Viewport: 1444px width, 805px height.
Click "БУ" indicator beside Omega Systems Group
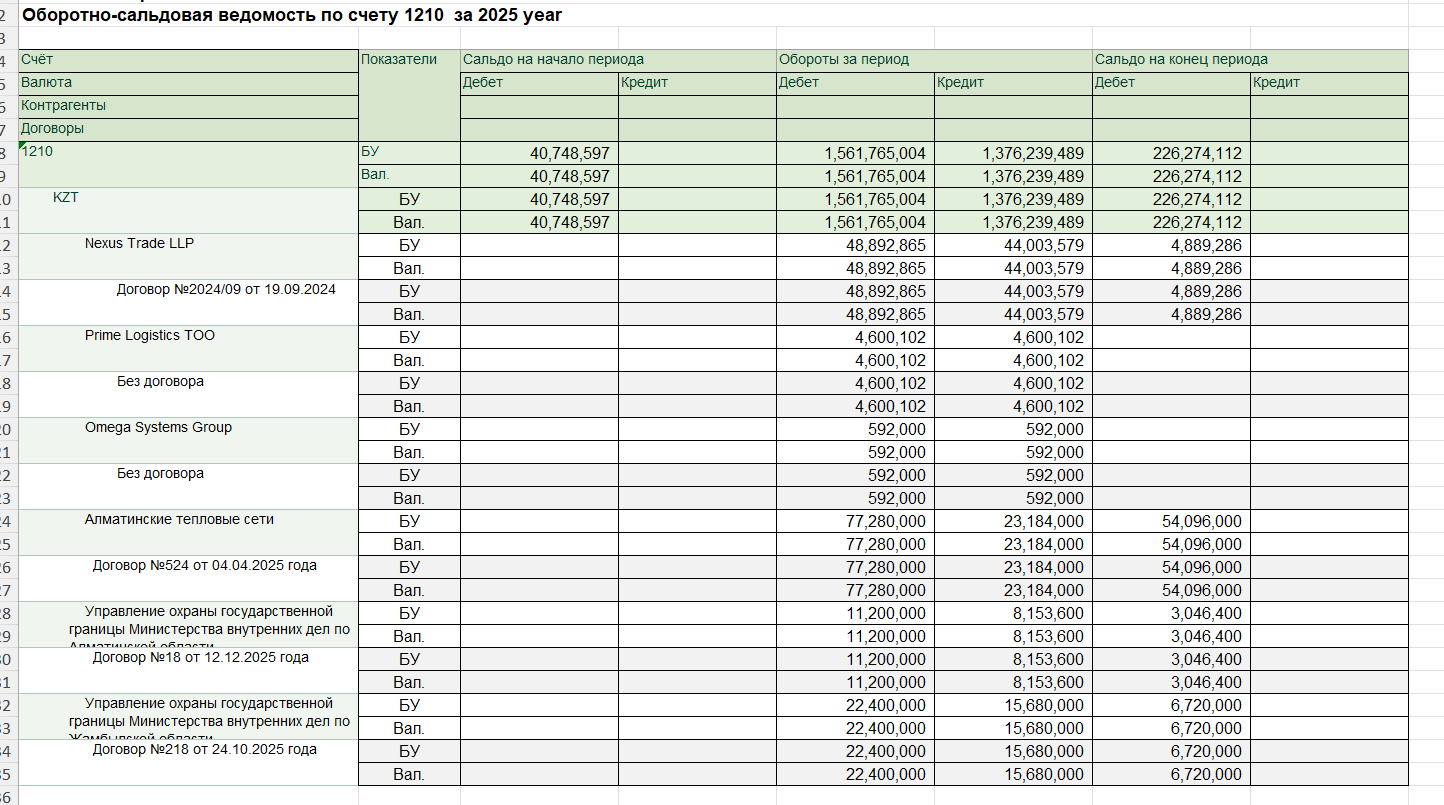(x=409, y=429)
